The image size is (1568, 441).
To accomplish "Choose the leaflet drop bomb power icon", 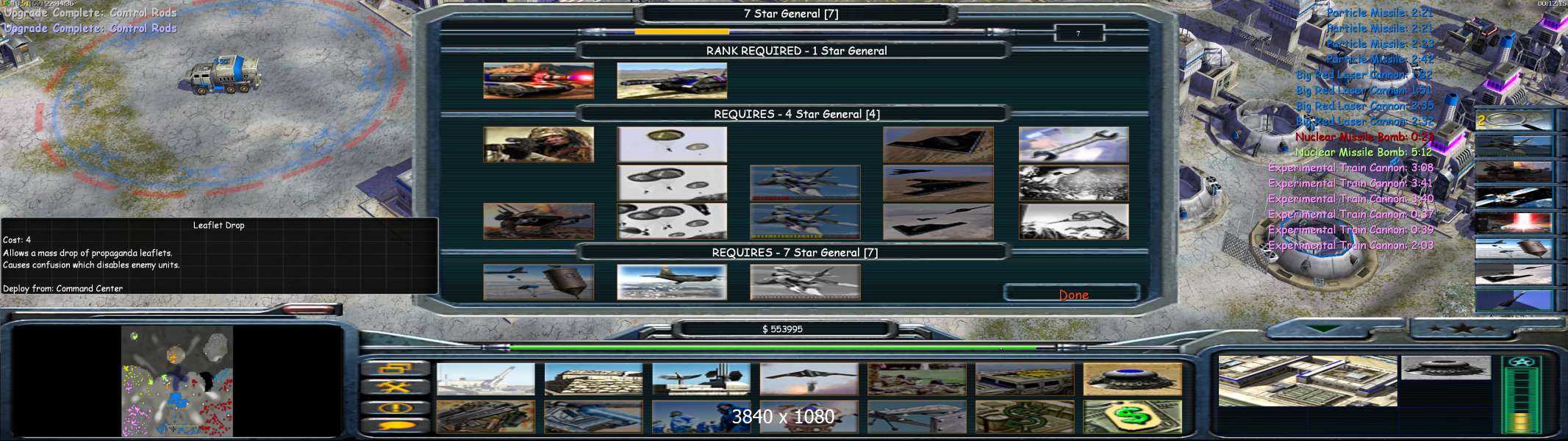I will (x=538, y=282).
